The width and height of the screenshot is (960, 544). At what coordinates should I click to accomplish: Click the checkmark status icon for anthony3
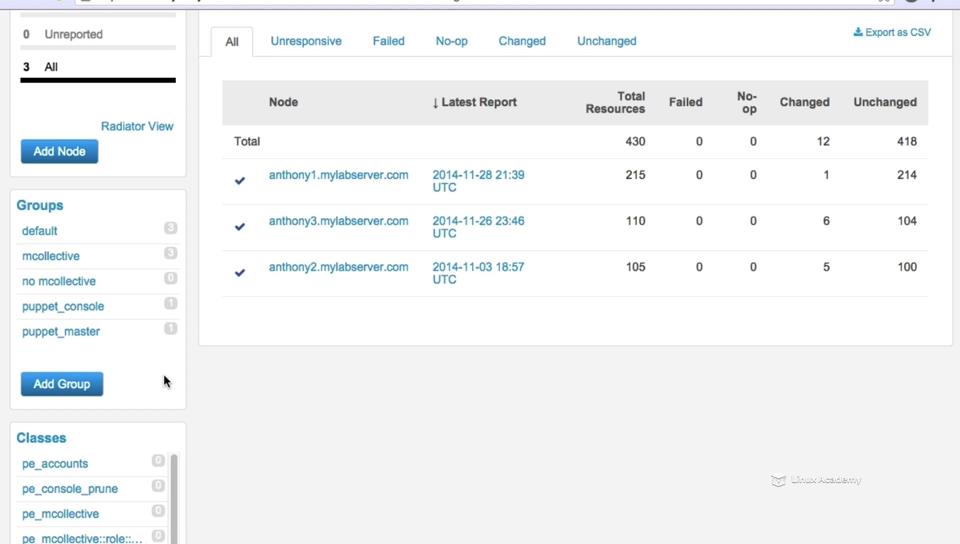pyautogui.click(x=240, y=226)
